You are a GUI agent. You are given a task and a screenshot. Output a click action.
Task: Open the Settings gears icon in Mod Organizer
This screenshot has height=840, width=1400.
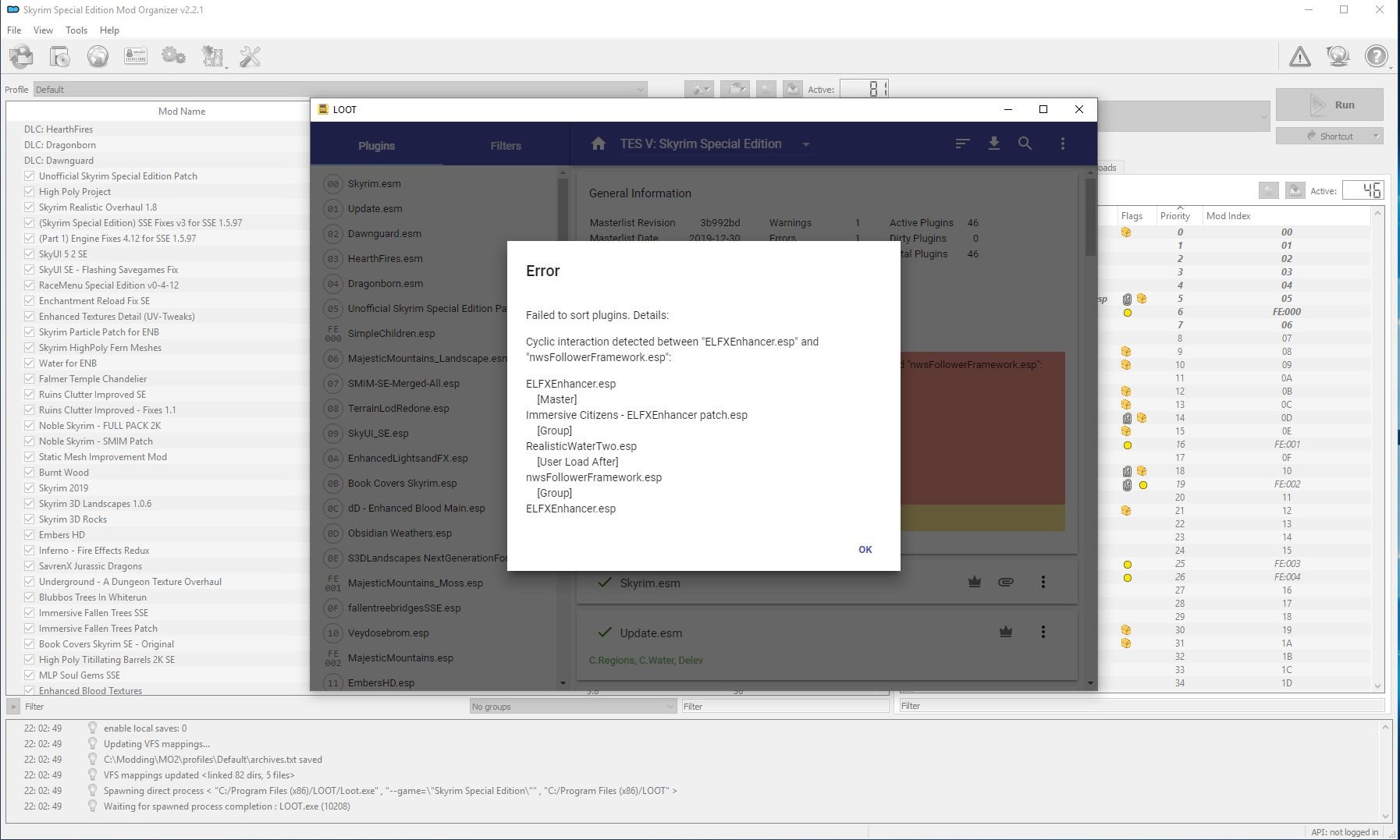pos(173,56)
